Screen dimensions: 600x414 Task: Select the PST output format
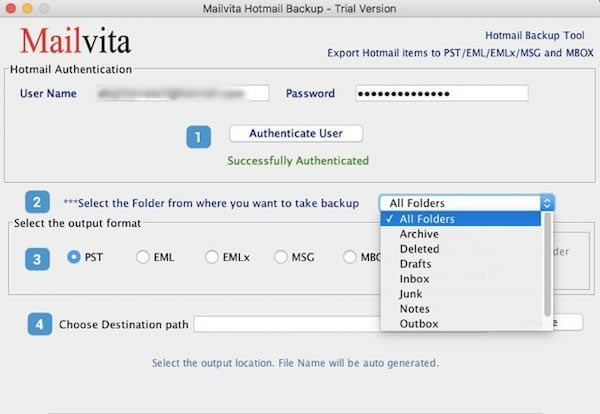tap(74, 257)
